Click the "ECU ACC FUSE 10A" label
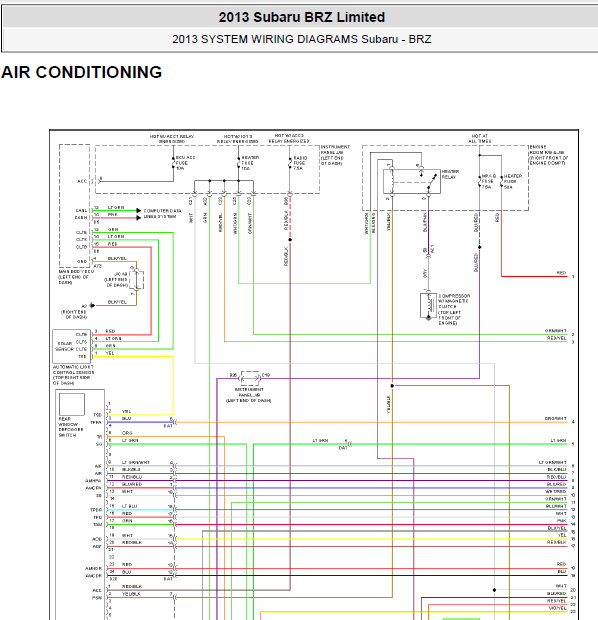Image resolution: width=598 pixels, height=620 pixels. [185, 163]
